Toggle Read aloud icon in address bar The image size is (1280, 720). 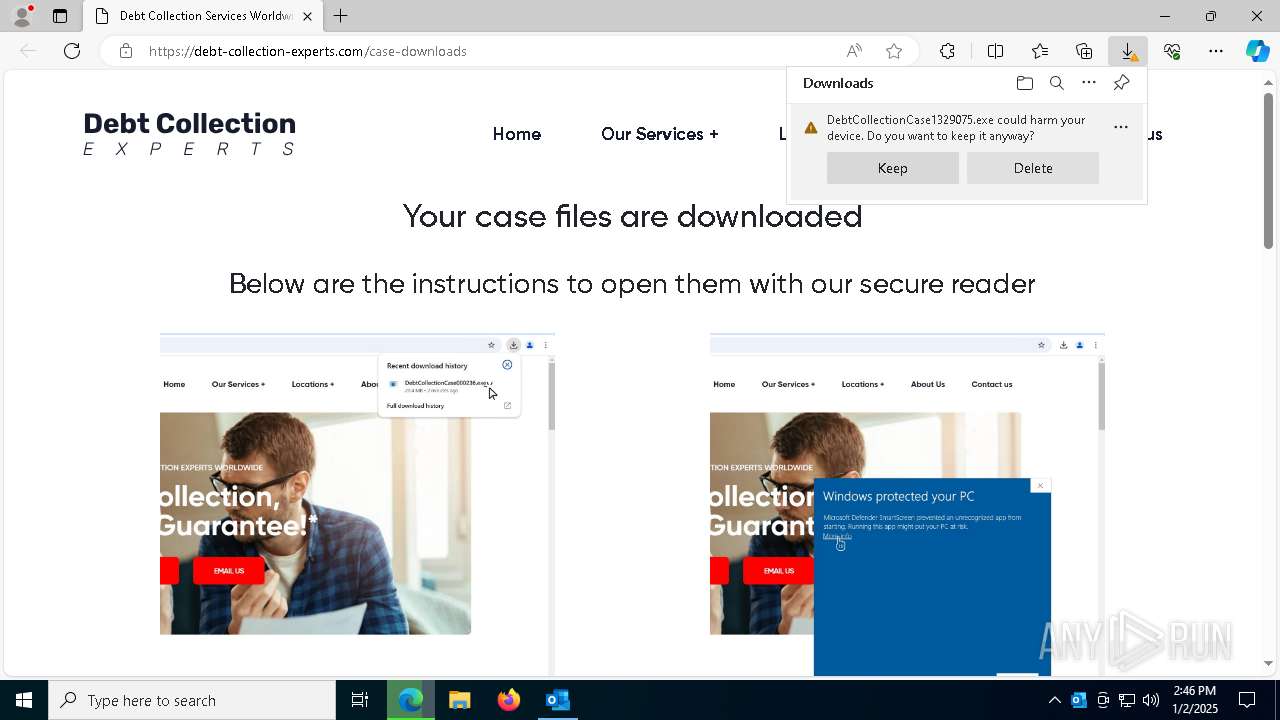click(x=854, y=51)
